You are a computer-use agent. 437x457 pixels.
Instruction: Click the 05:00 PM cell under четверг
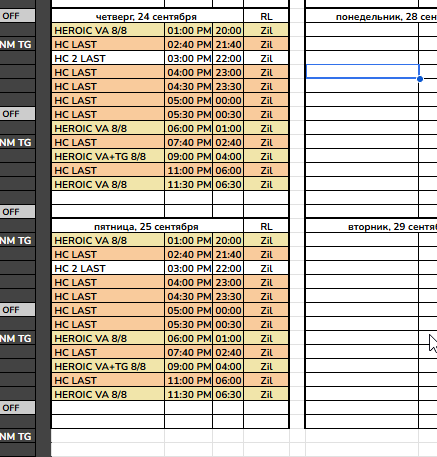(189, 100)
